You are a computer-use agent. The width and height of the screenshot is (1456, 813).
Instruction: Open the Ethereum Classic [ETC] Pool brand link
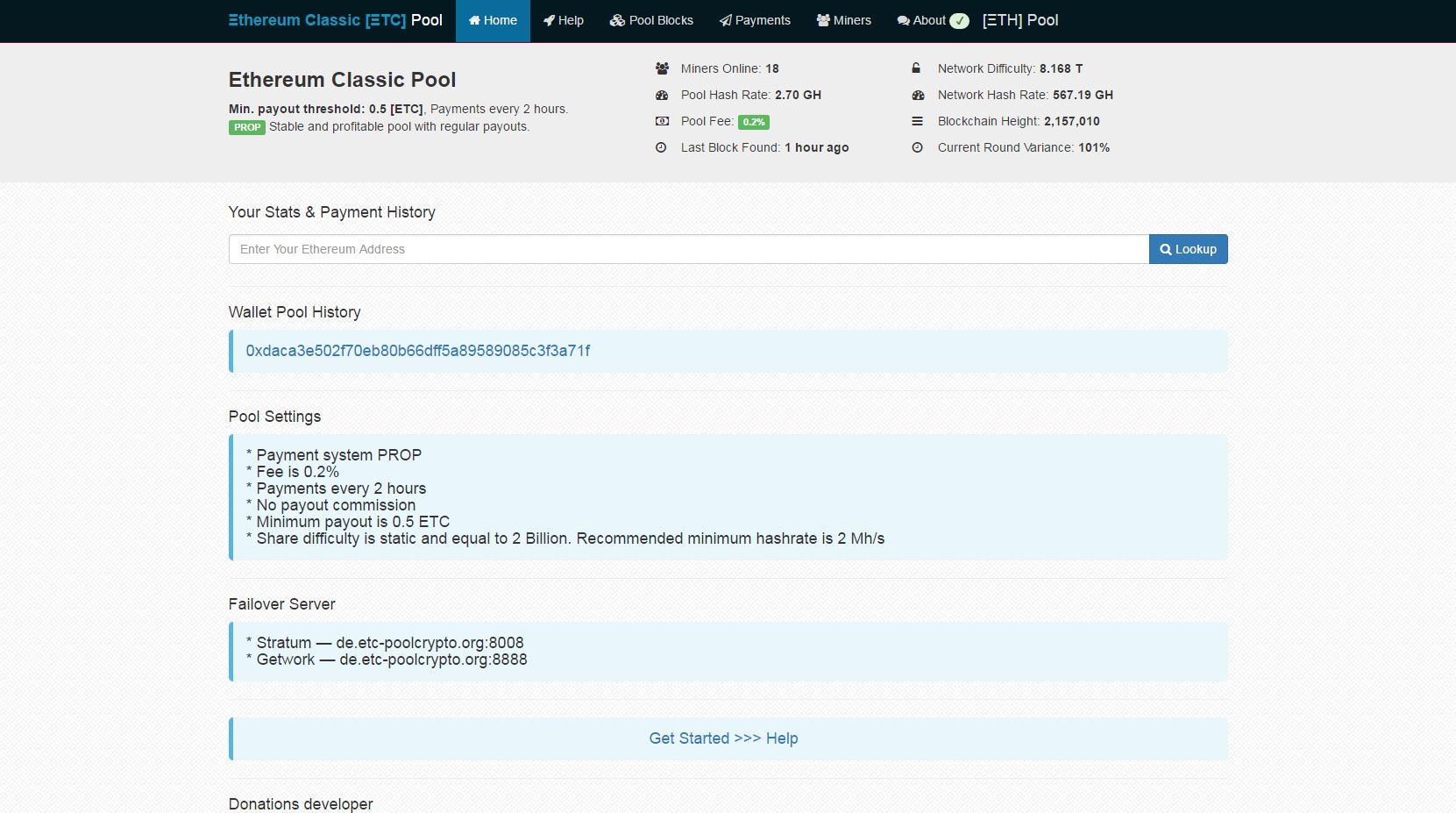click(x=335, y=20)
